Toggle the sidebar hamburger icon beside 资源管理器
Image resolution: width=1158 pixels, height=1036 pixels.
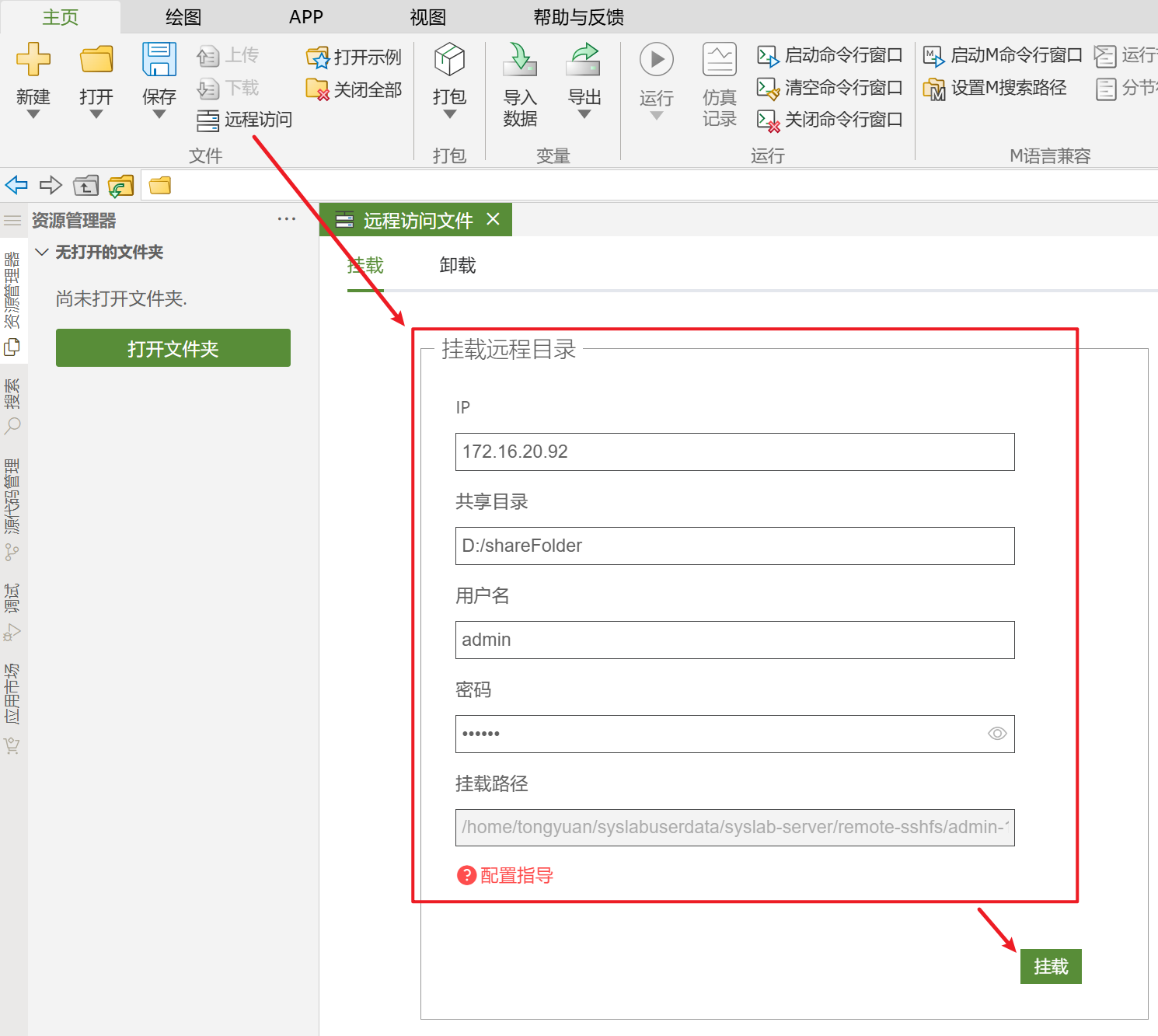(12, 221)
